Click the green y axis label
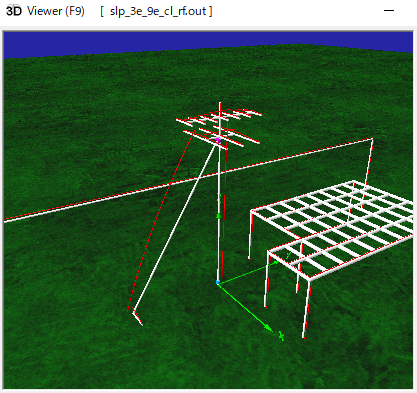Screen dimensions: 417x393 tap(288, 255)
